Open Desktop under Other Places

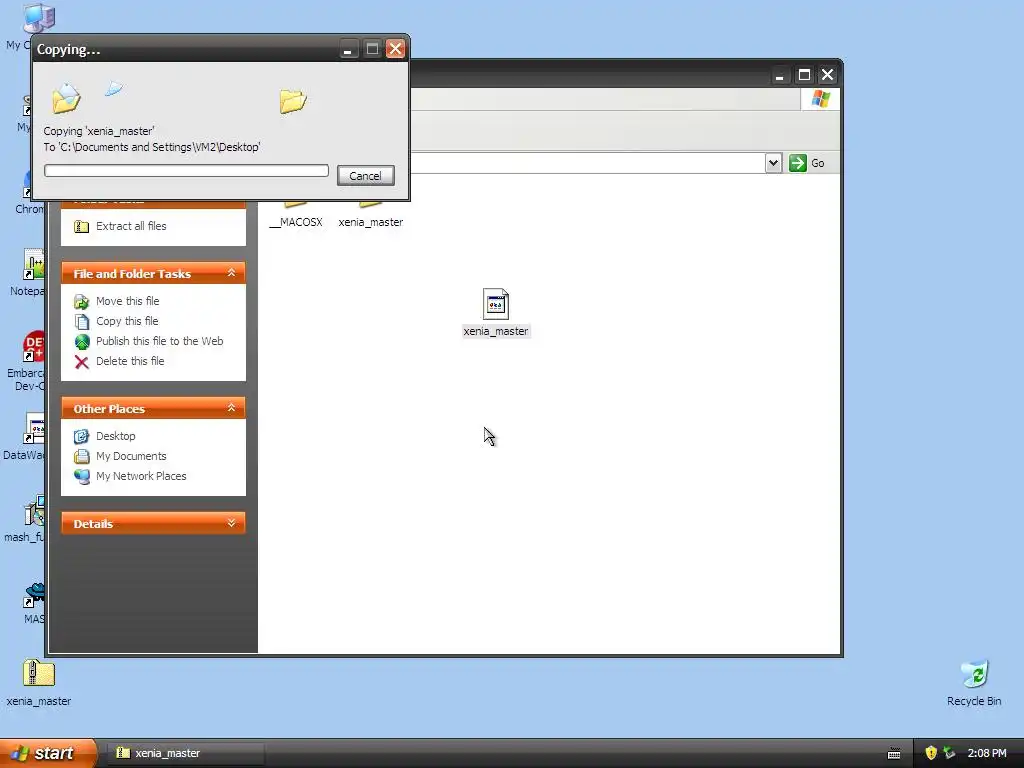(116, 436)
